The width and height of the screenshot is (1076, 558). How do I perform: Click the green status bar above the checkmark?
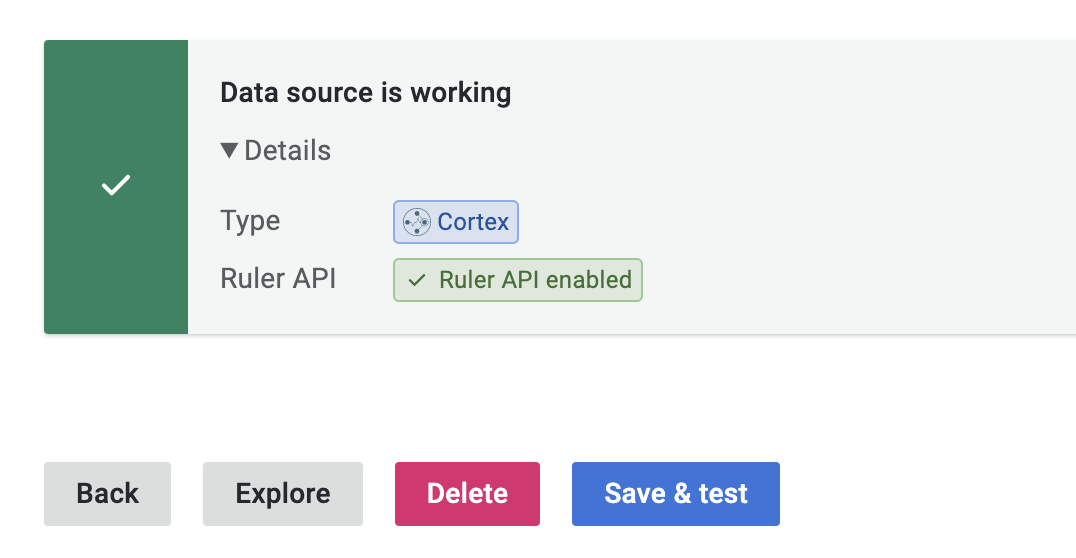pos(116,90)
